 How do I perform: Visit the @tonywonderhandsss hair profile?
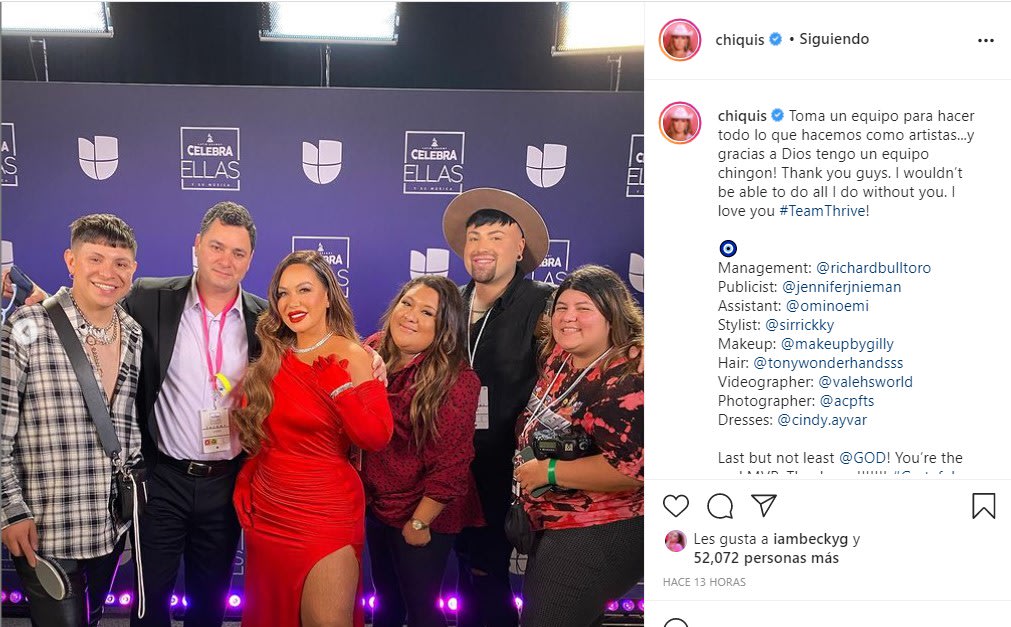point(829,363)
